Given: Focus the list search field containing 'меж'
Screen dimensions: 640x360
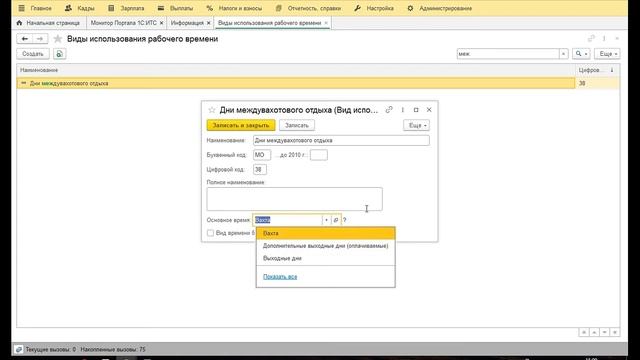Looking at the screenshot, I should 508,54.
